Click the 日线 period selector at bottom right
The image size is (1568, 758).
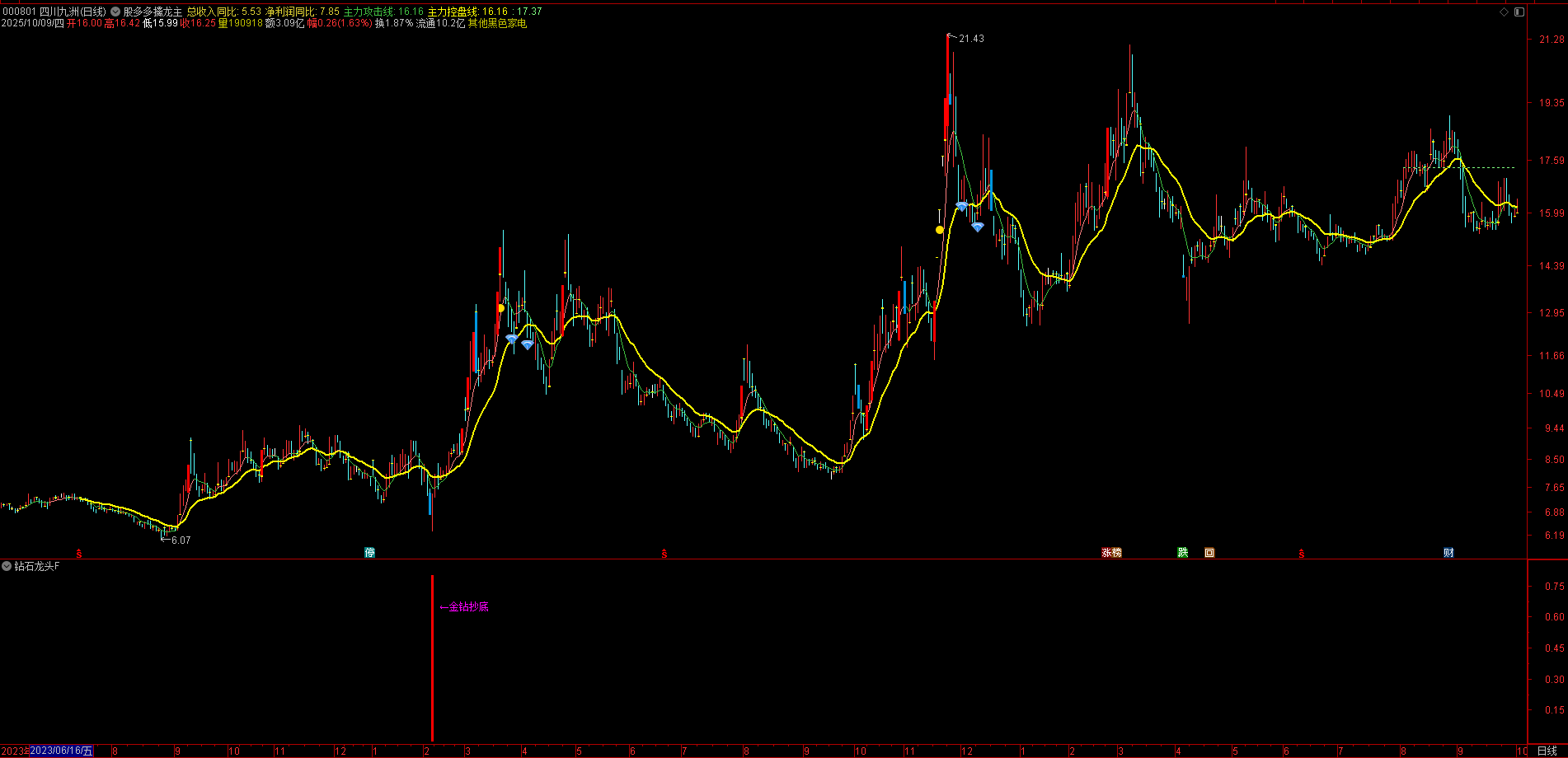pos(1547,751)
